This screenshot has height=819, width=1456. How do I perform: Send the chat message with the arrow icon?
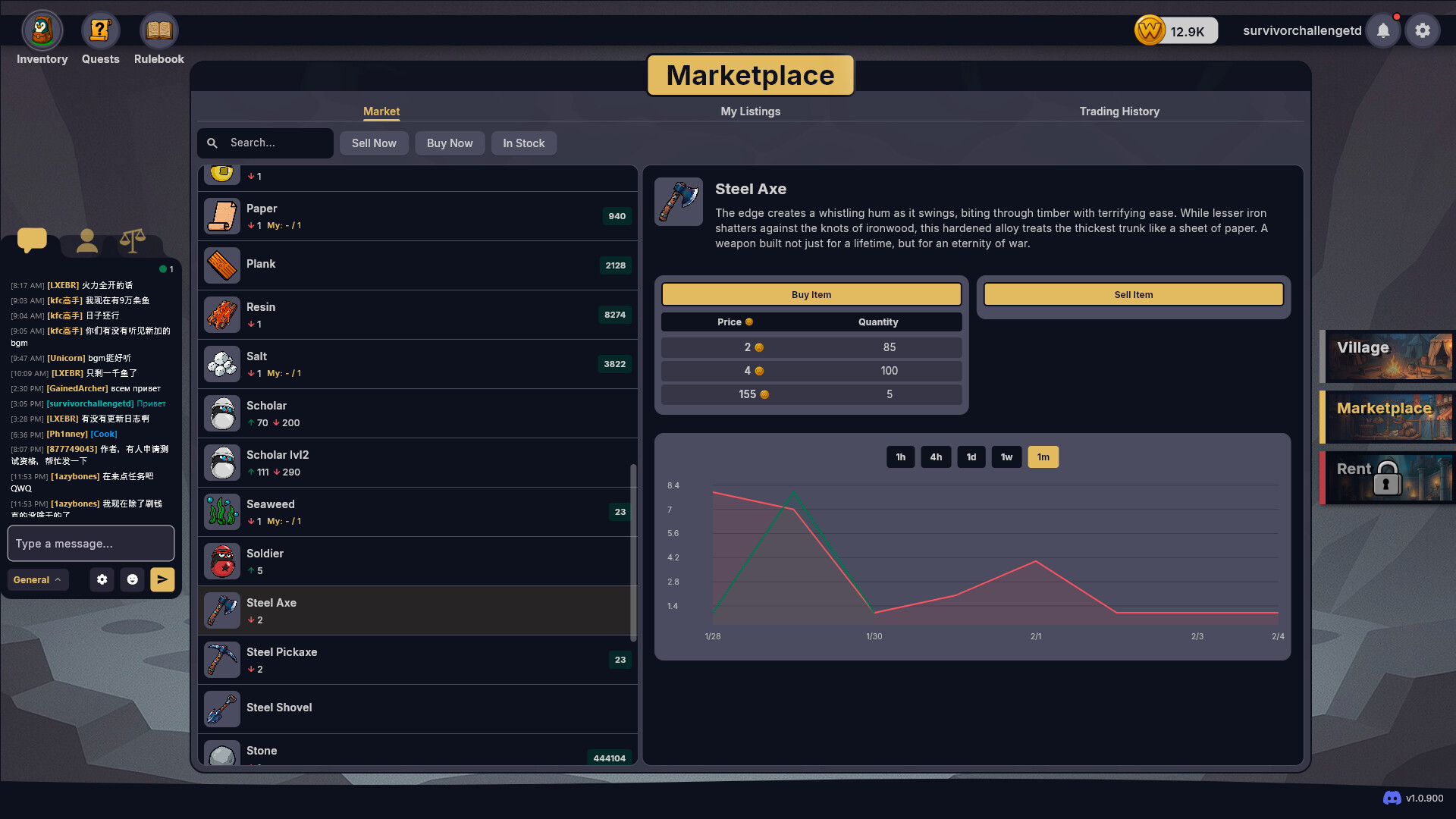point(162,579)
